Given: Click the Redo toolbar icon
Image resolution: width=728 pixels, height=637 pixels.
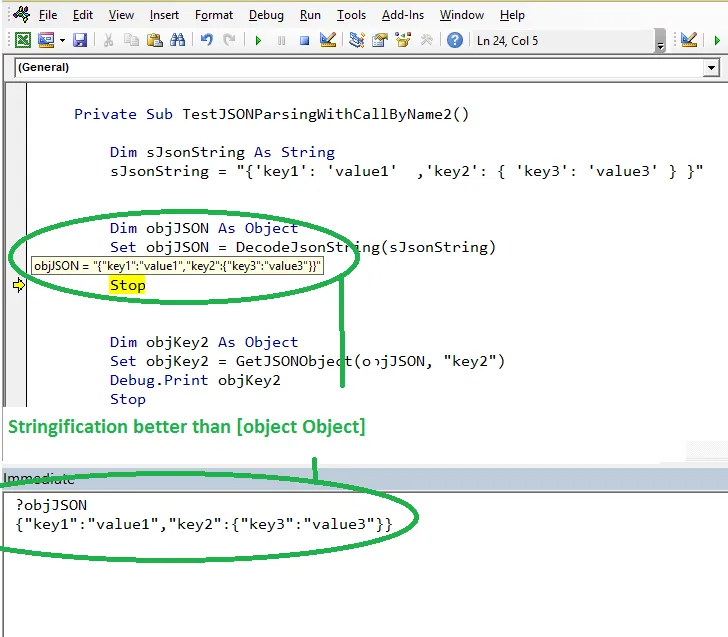Looking at the screenshot, I should [x=229, y=40].
